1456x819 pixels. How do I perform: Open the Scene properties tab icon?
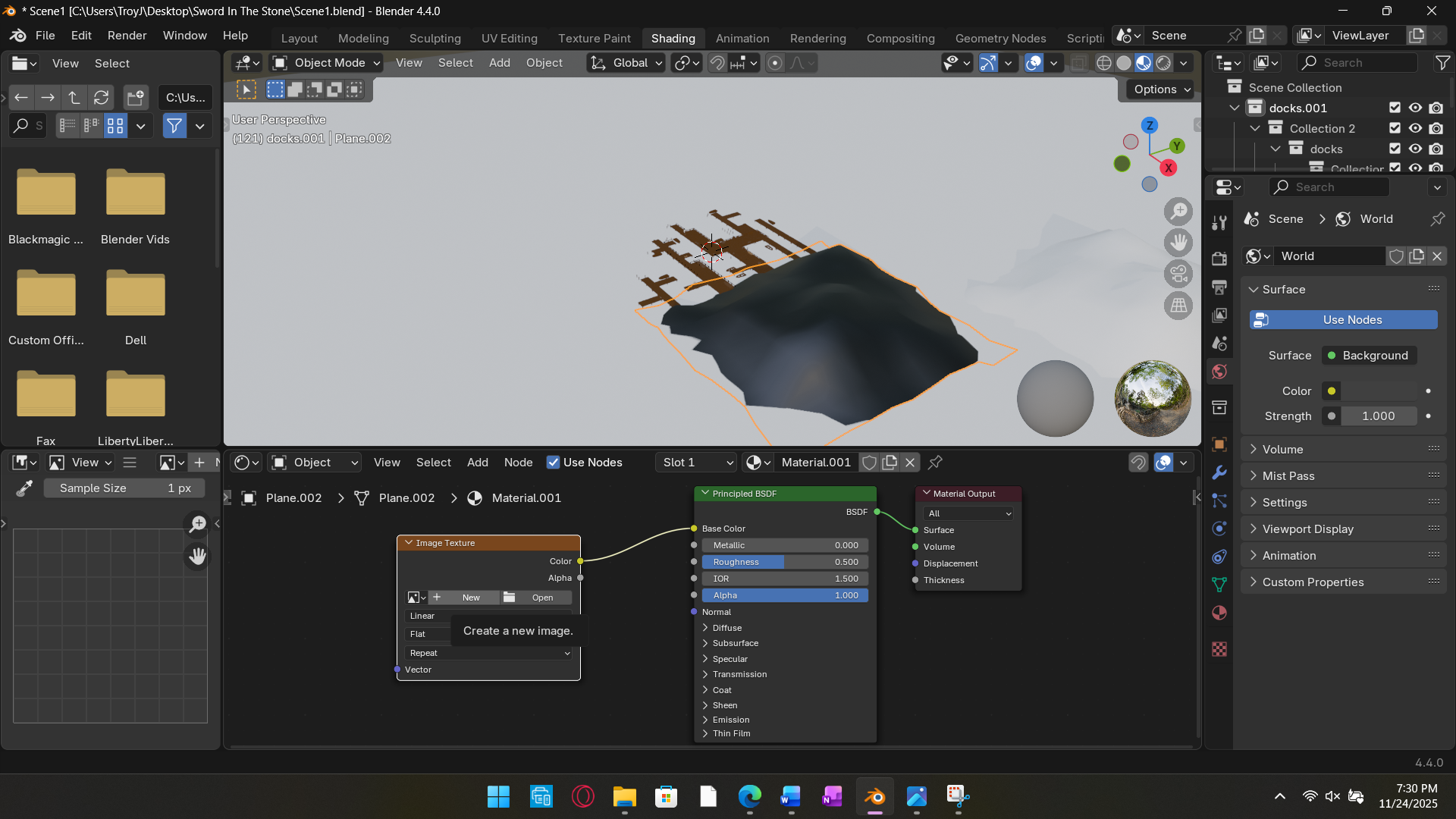(x=1219, y=343)
